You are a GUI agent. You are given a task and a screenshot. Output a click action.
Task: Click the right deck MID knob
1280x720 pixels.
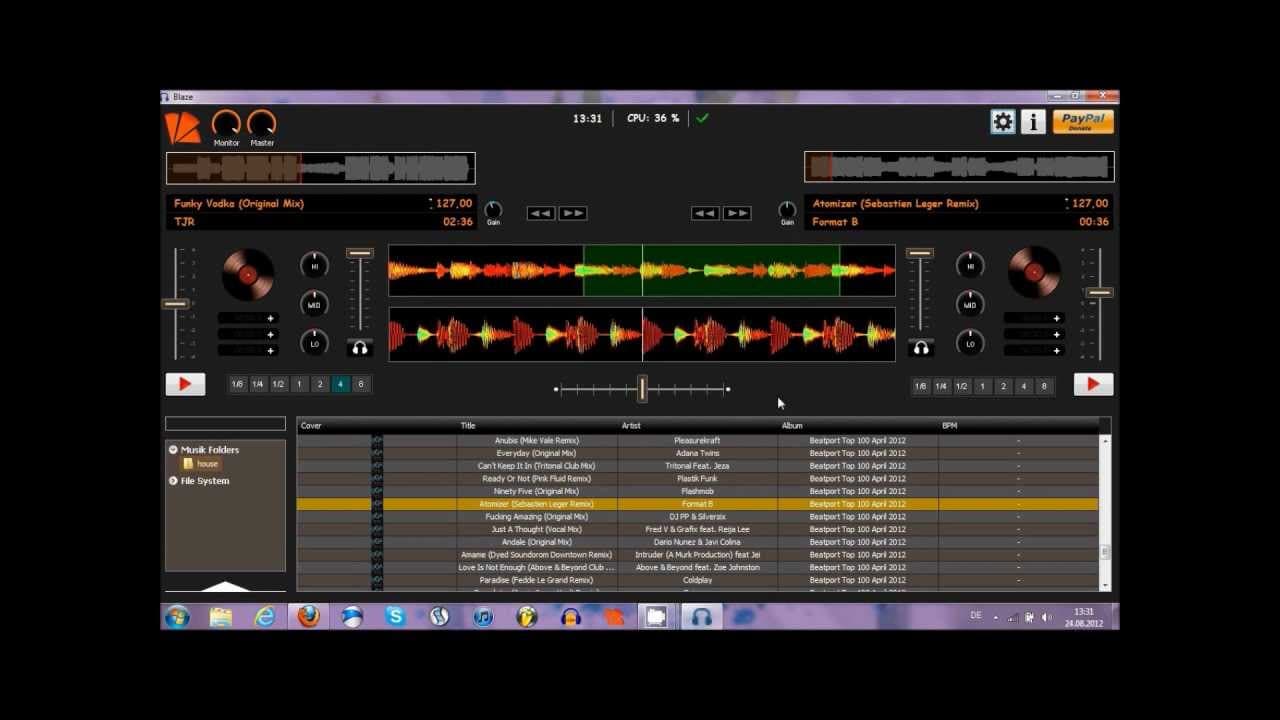pyautogui.click(x=969, y=305)
